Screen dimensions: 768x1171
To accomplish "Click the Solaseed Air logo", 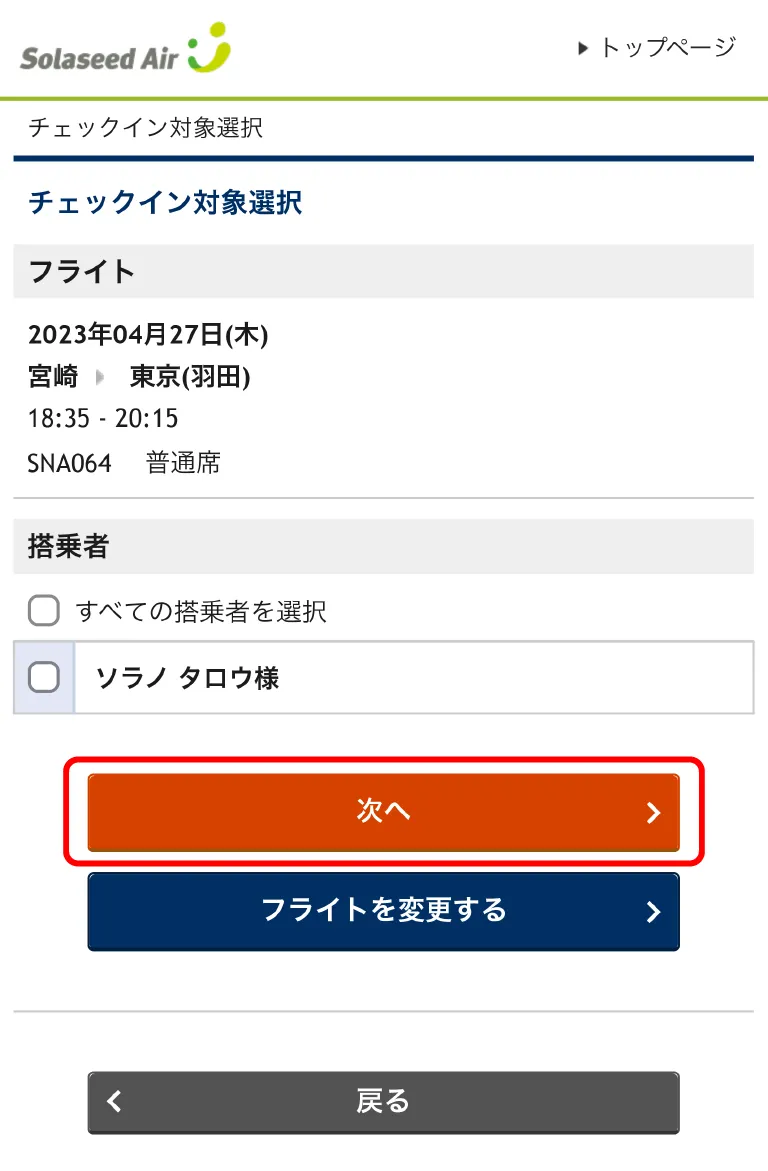I will (x=125, y=50).
